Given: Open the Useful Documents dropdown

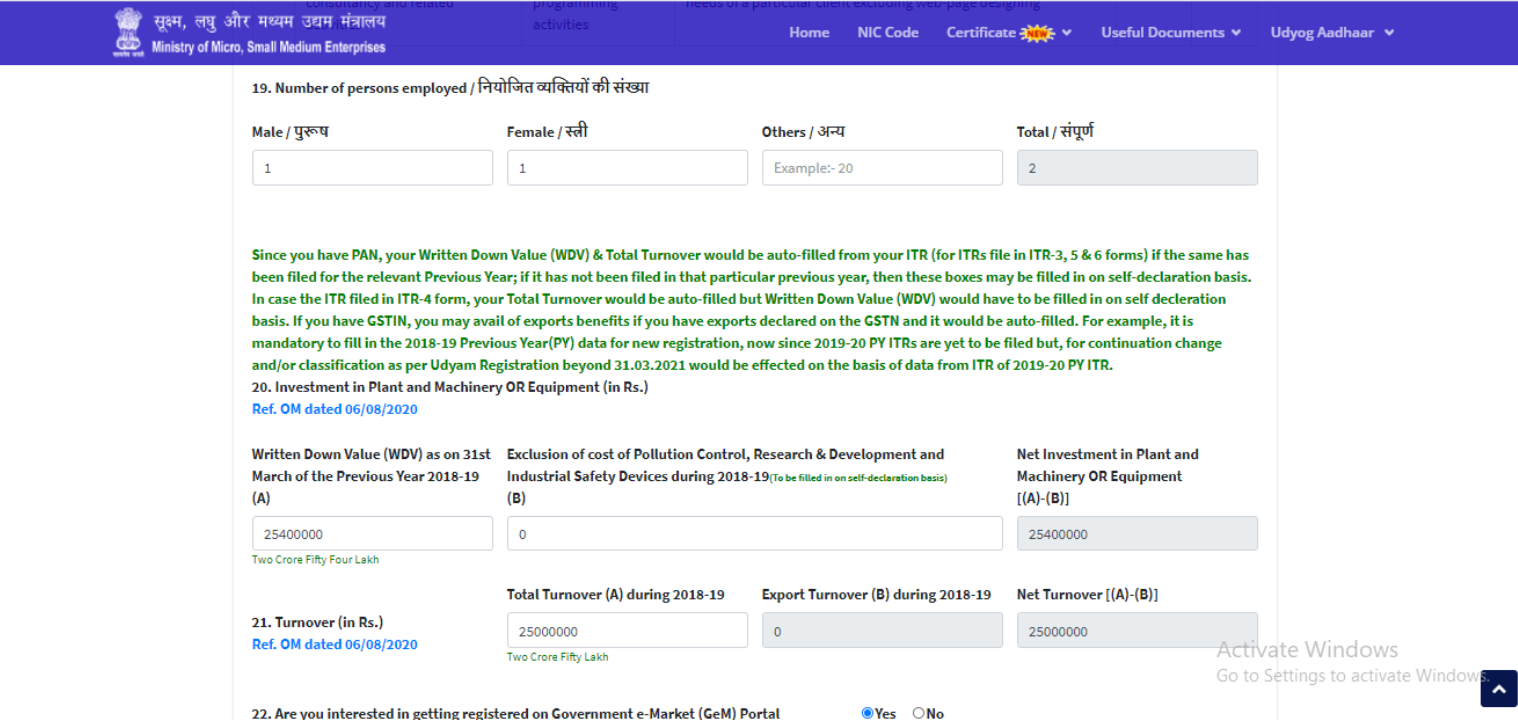Looking at the screenshot, I should click(x=1170, y=33).
